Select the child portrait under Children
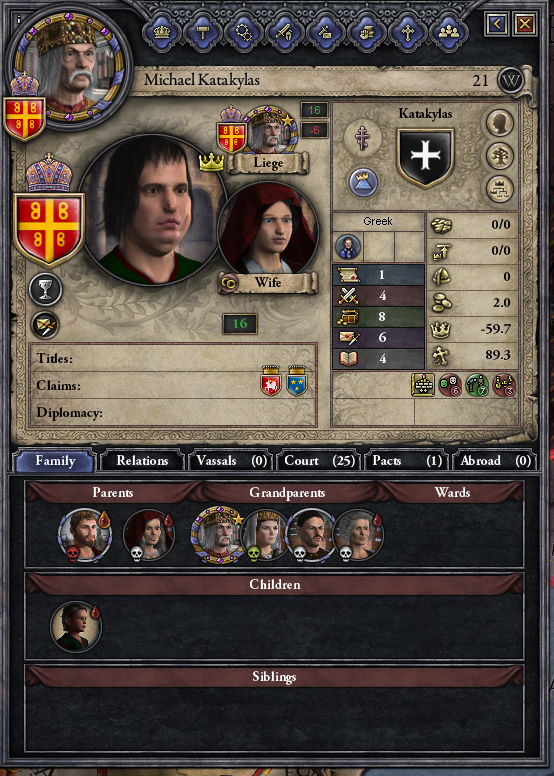The width and height of the screenshot is (554, 776). (76, 626)
